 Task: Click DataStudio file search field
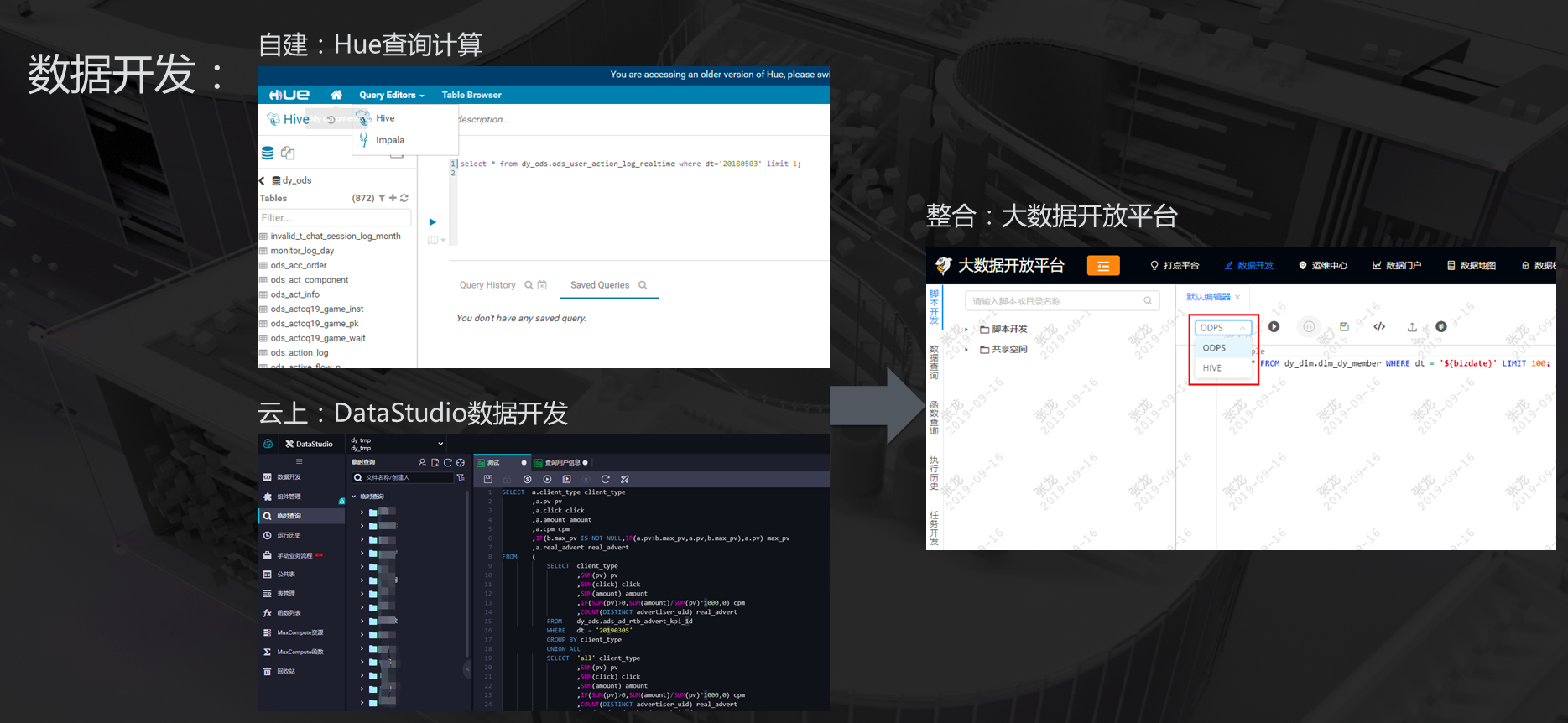click(x=403, y=477)
